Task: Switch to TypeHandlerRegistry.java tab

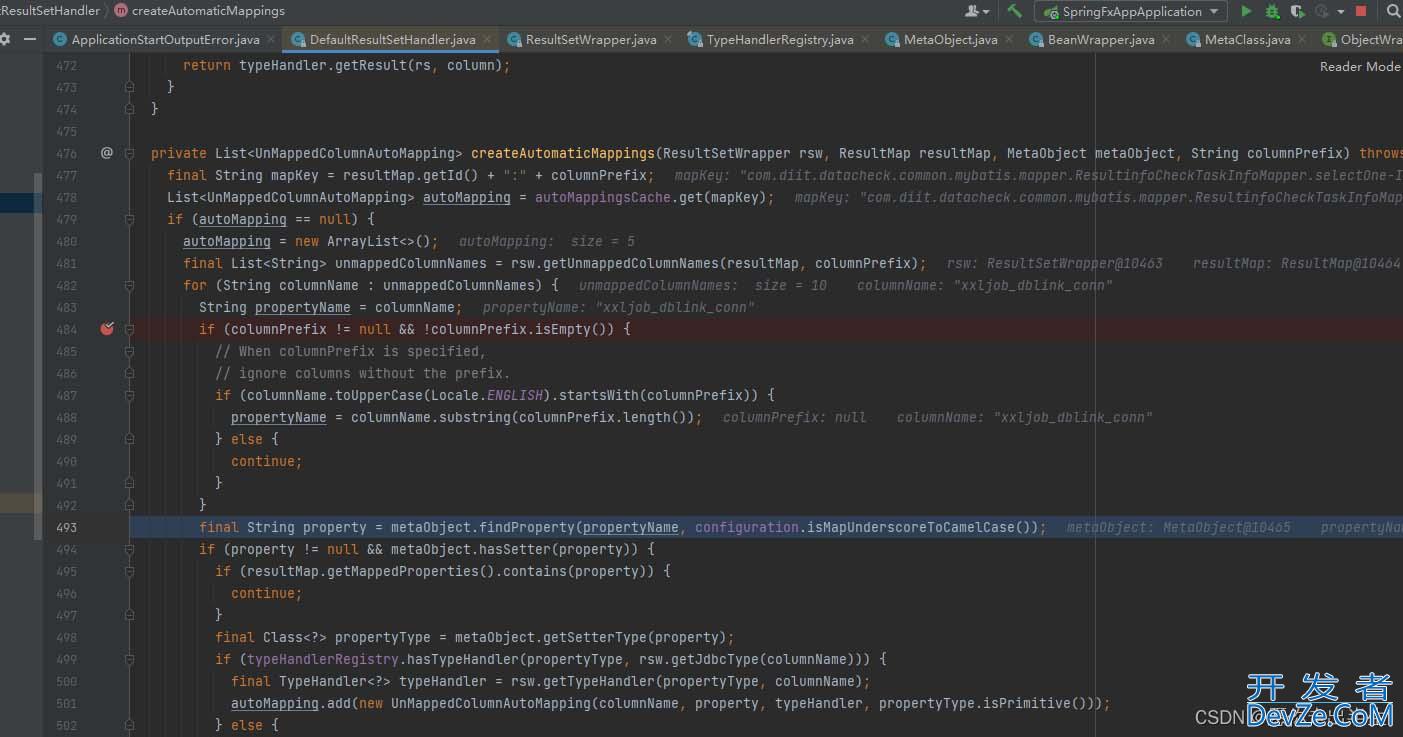Action: tap(779, 40)
